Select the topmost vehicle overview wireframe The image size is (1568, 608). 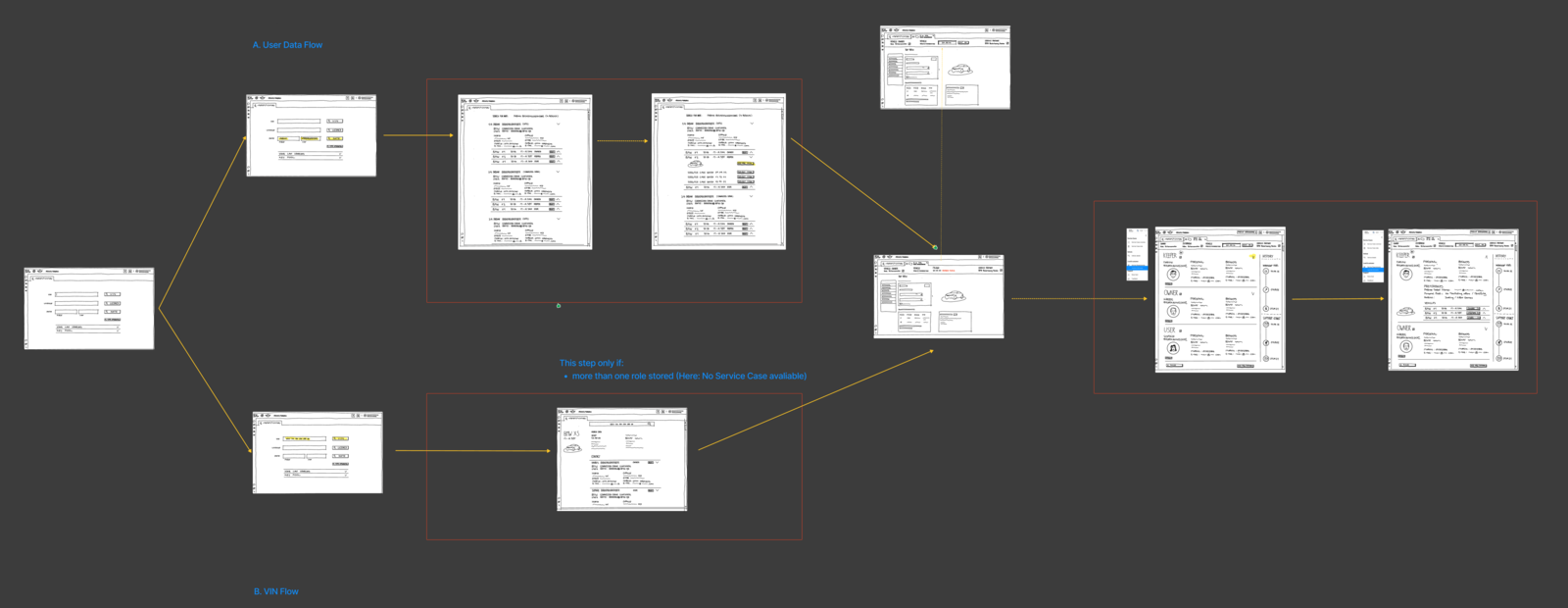tap(945, 68)
